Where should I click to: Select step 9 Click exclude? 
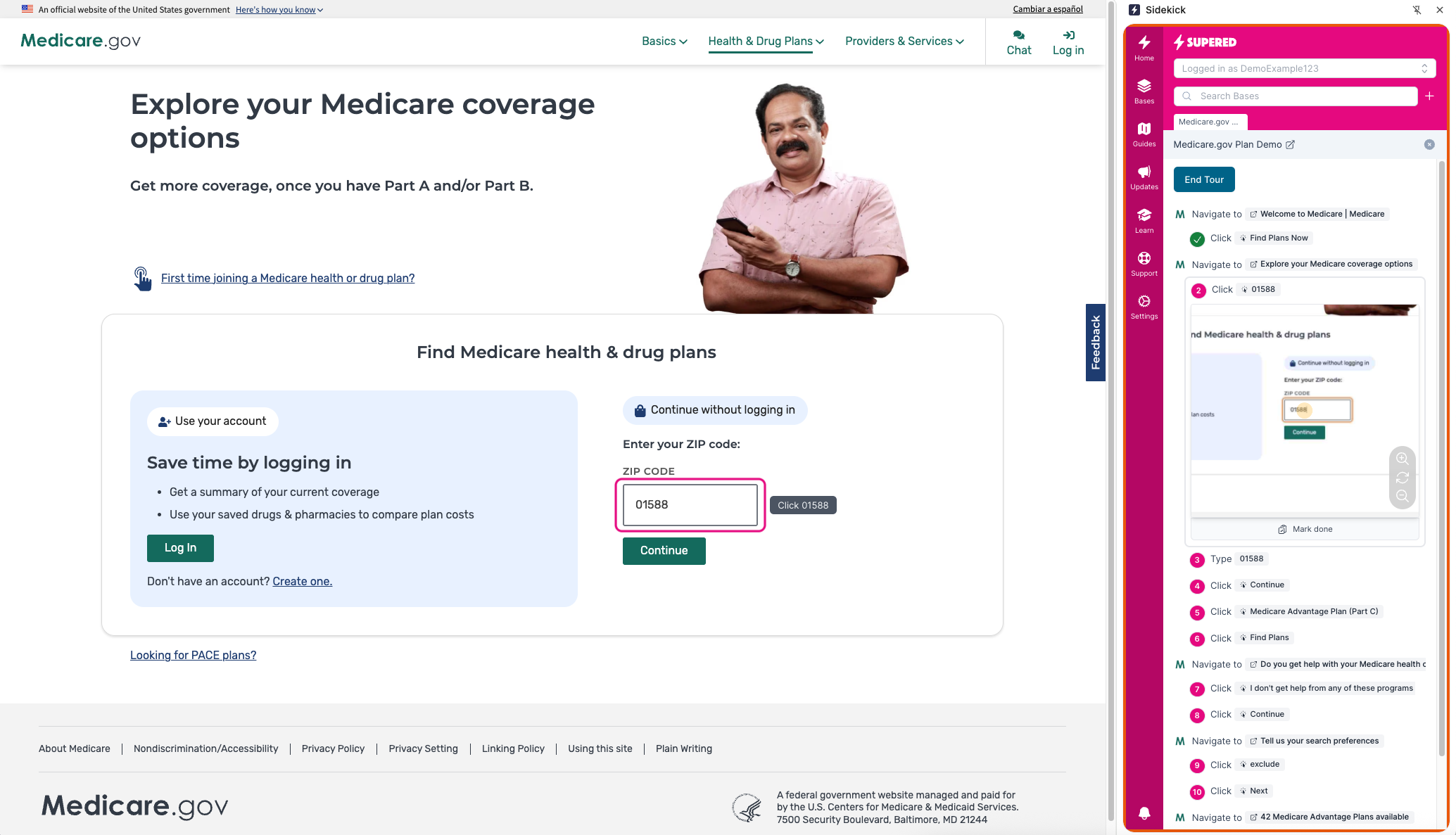click(1236, 765)
